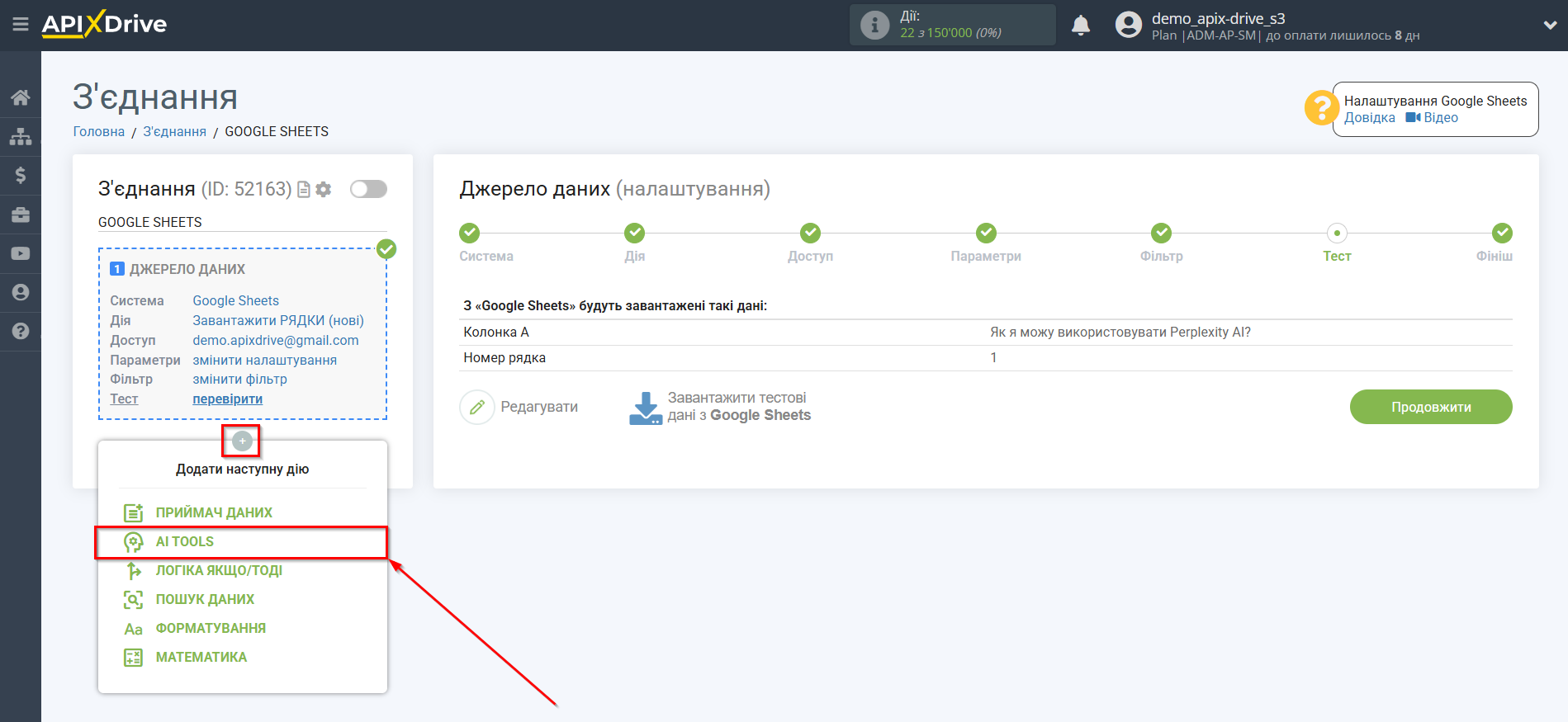Open the YouTube video sidebar icon
Viewport: 1568px width, 722px height.
[x=21, y=253]
